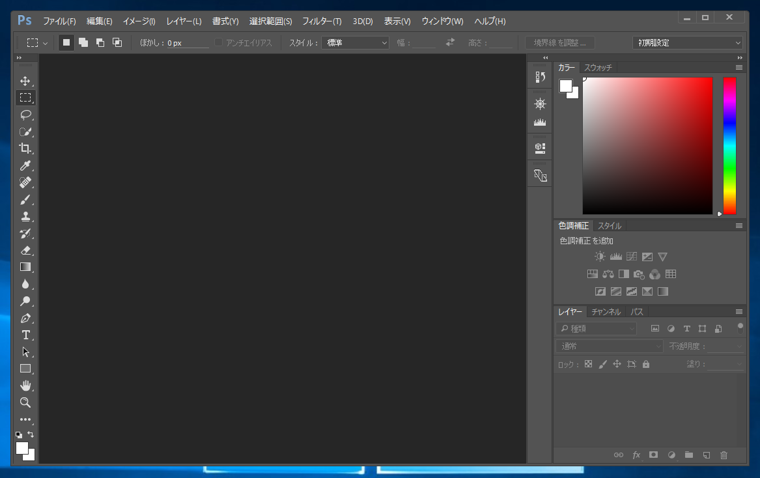This screenshot has height=478, width=760.
Task: Select the Path Selection tool
Action: (x=25, y=352)
